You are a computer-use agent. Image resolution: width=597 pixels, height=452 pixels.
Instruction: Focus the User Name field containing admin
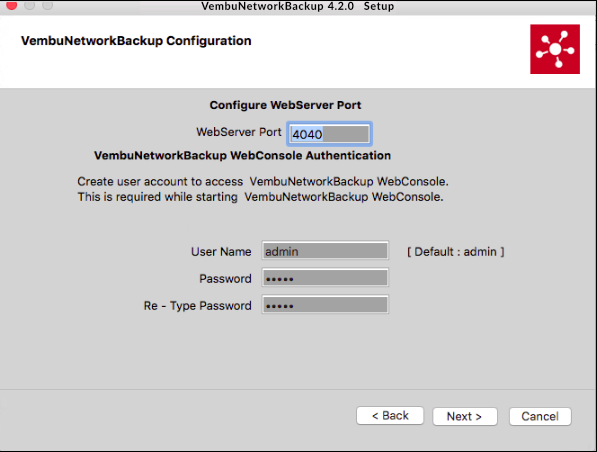pos(325,251)
